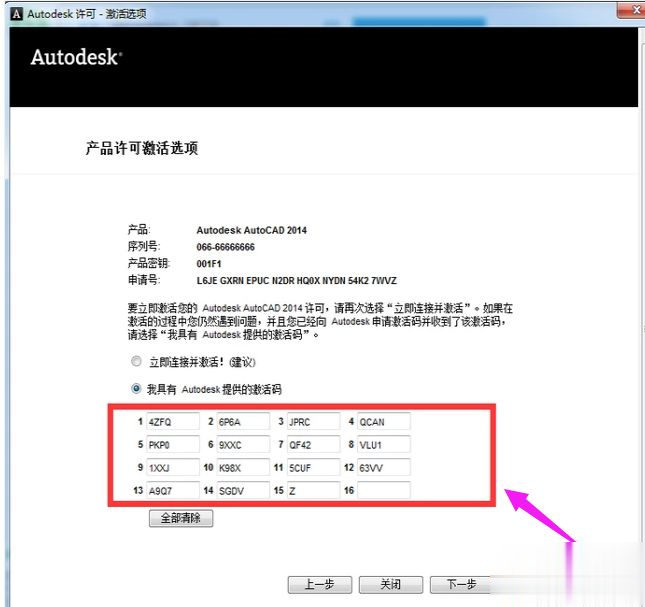The height and width of the screenshot is (607, 645).
Task: Click the 关闭 close button
Action: click(390, 584)
